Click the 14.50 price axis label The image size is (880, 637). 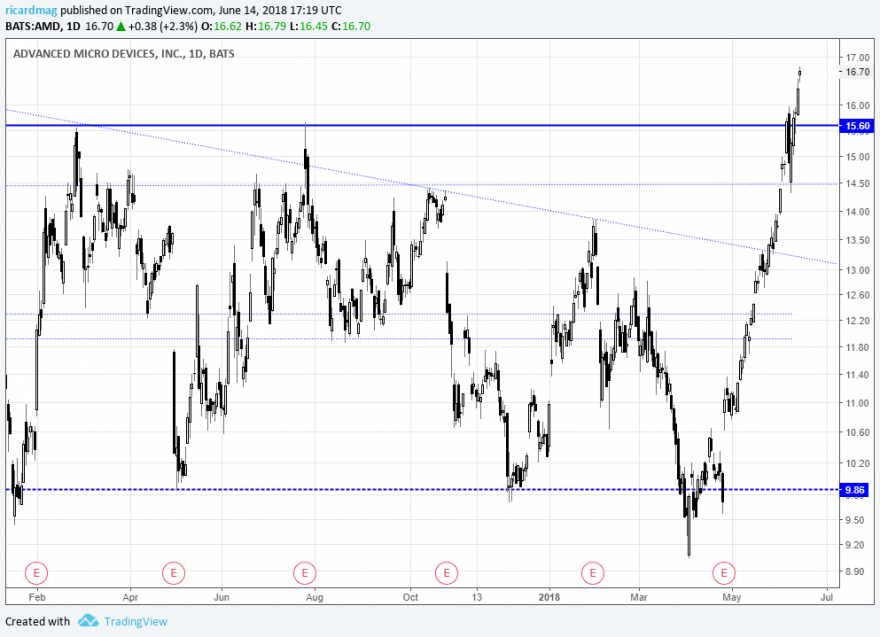click(x=857, y=184)
